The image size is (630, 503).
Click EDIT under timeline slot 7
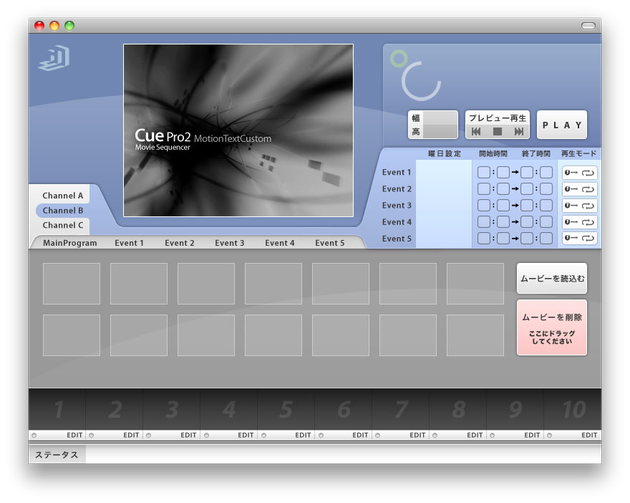click(x=417, y=435)
